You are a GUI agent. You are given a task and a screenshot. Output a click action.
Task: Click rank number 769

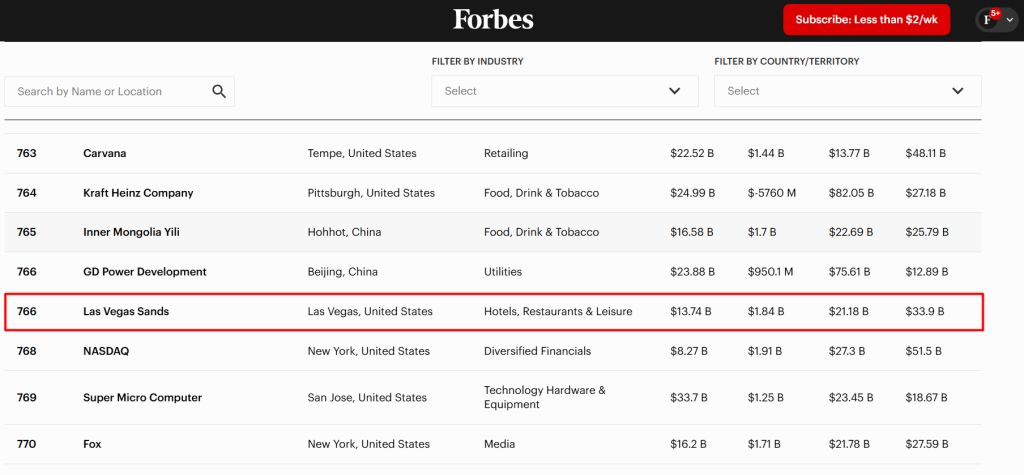click(27, 398)
